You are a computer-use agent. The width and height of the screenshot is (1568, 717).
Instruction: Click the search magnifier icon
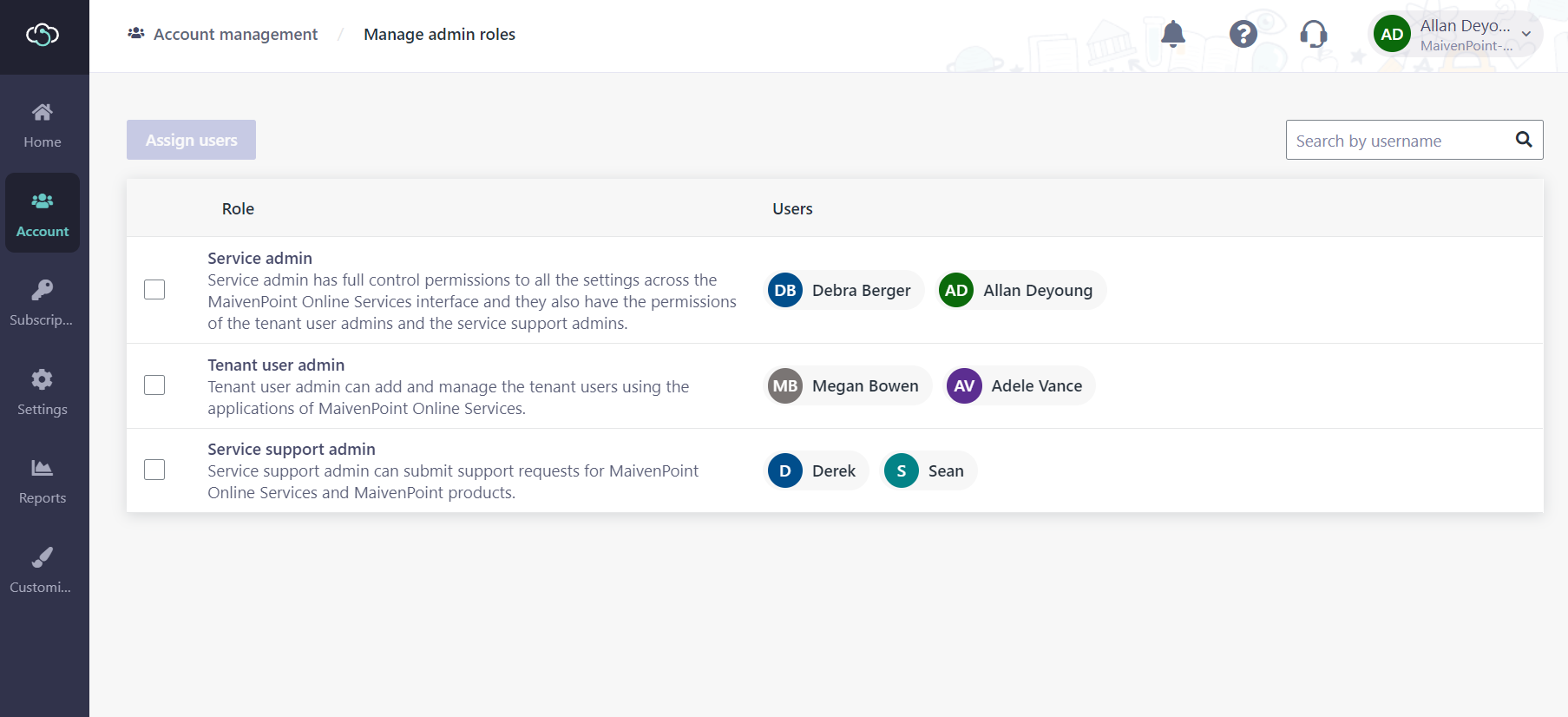1524,139
